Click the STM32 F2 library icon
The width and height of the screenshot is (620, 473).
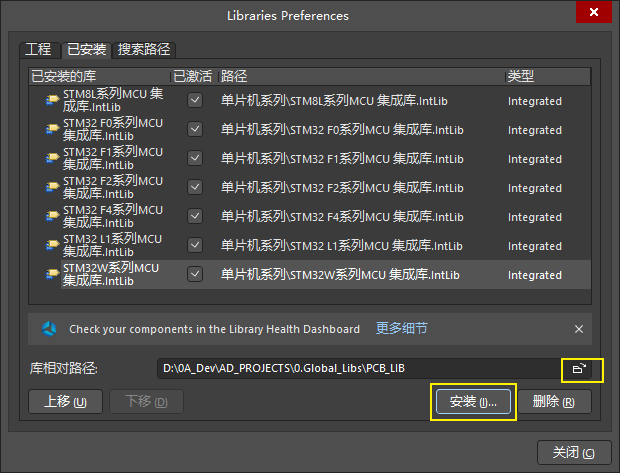(52, 188)
